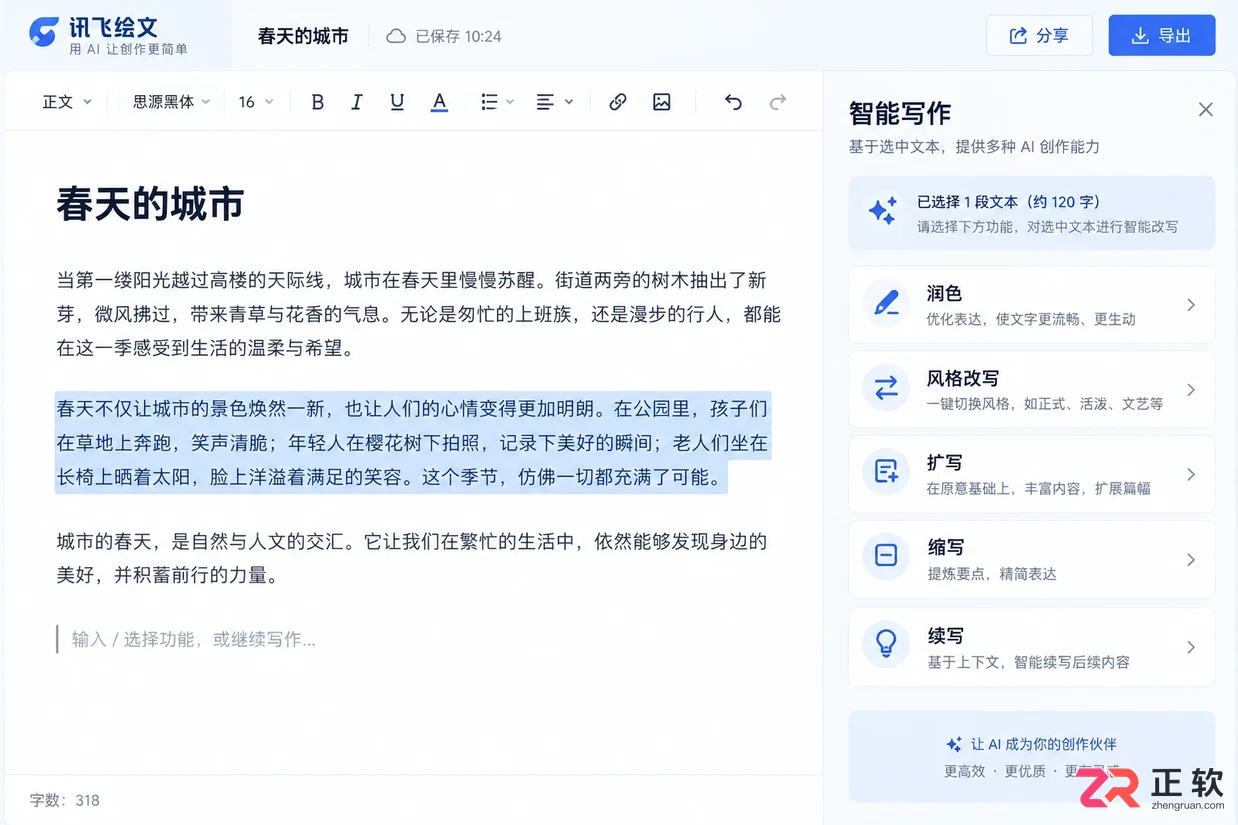
Task: Open the 思源黑体 font dropdown
Action: point(171,102)
